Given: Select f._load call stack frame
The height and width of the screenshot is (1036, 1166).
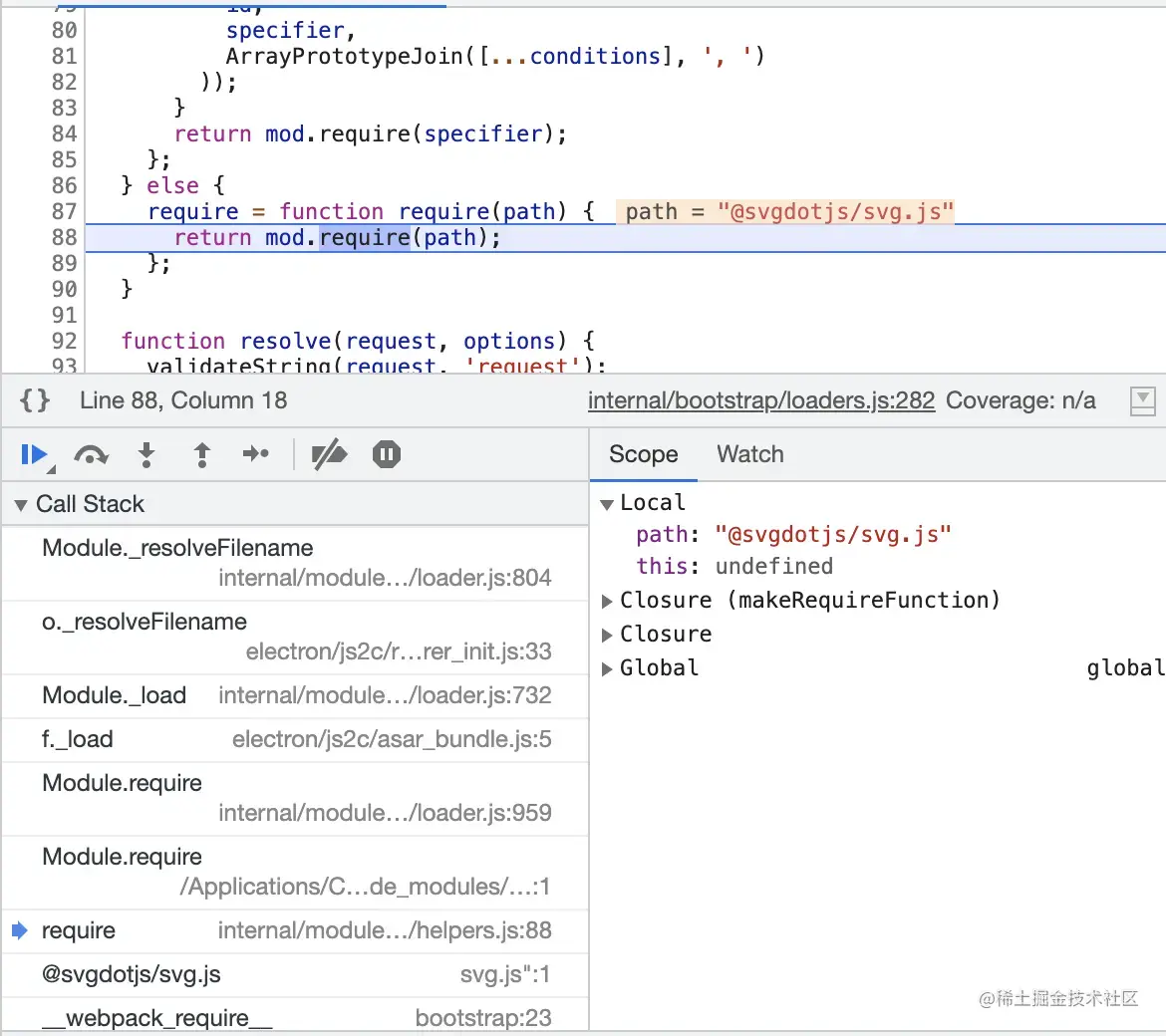Looking at the screenshot, I should coord(295,739).
